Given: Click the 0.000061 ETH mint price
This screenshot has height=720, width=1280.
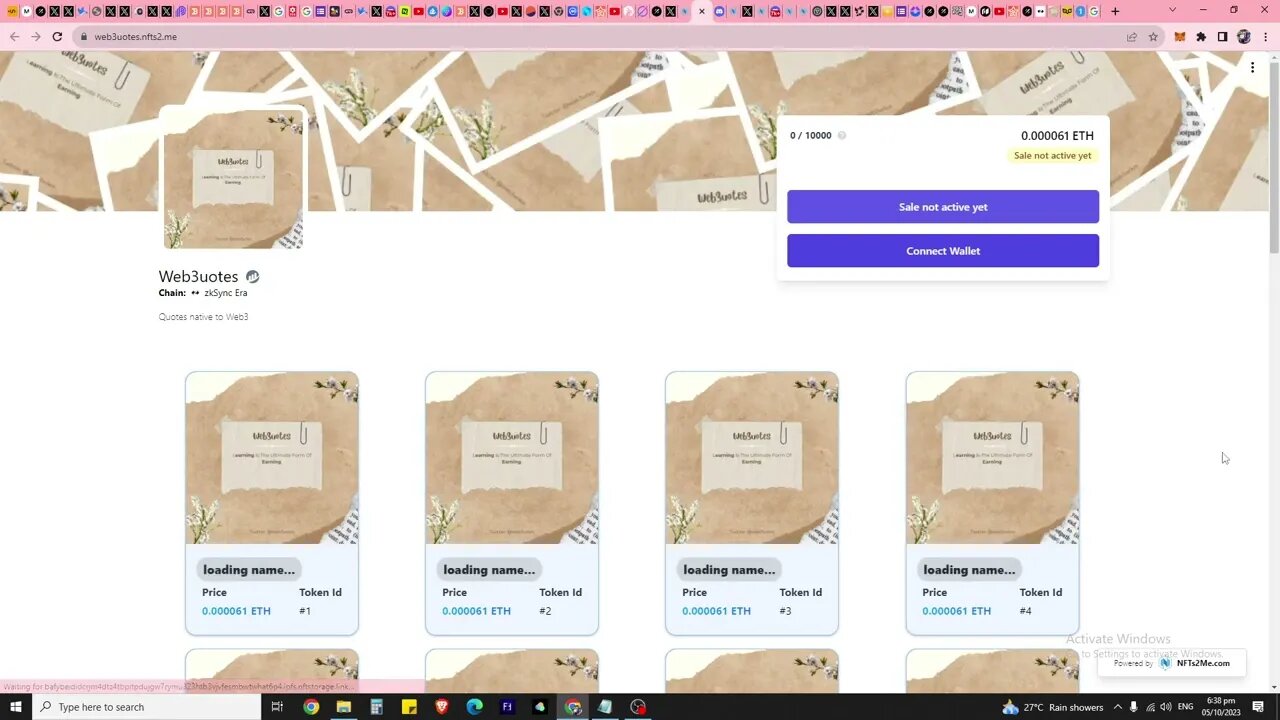Looking at the screenshot, I should tap(1057, 136).
